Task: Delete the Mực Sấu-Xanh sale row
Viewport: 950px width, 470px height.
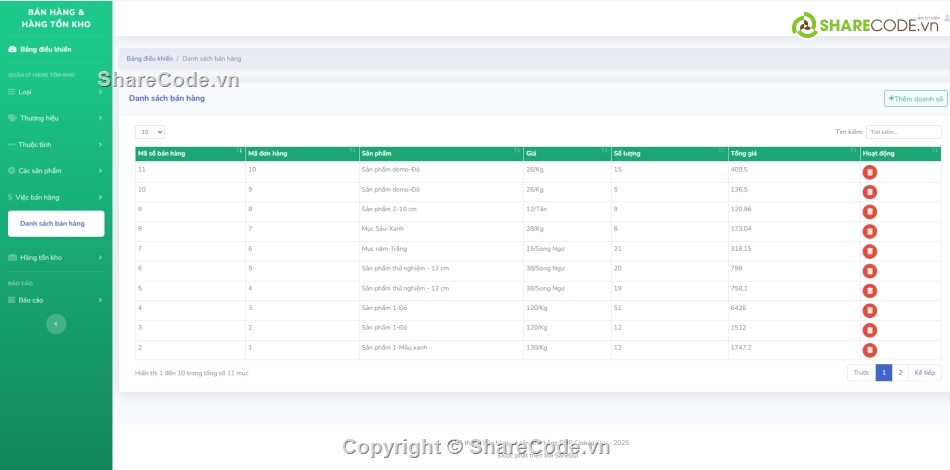Action: tap(869, 231)
